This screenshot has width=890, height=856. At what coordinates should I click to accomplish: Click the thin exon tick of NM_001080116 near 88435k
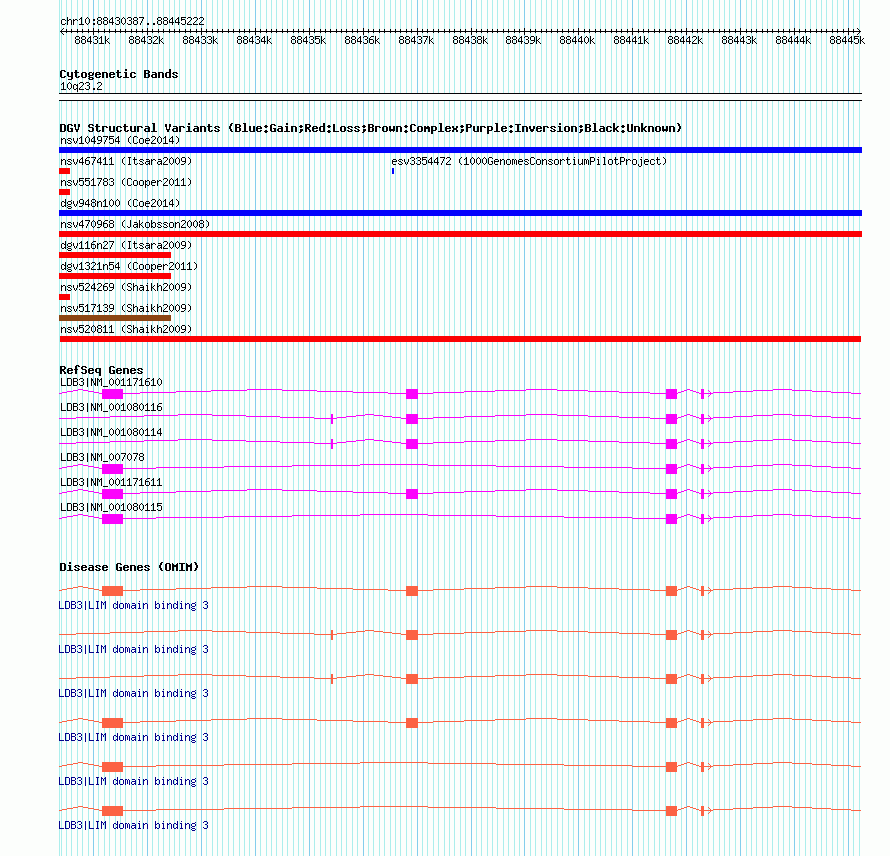[x=332, y=419]
